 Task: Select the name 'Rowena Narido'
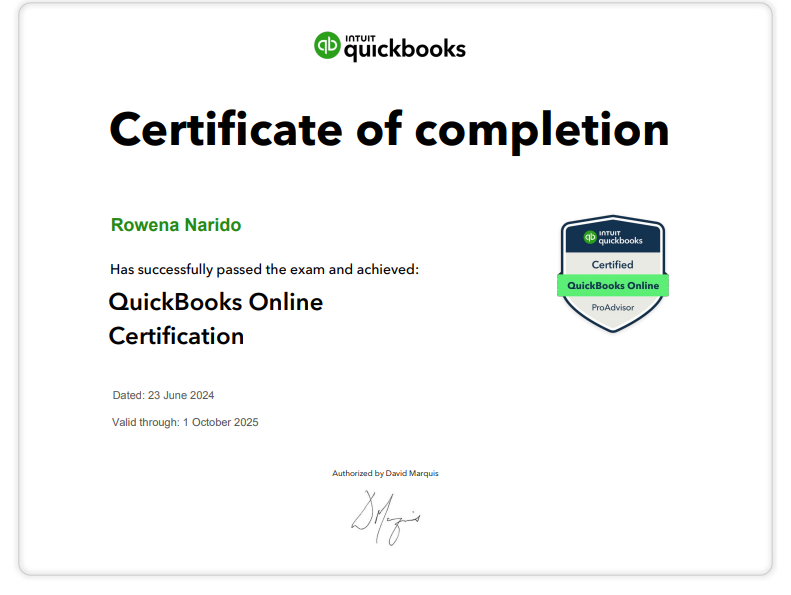[x=176, y=225]
